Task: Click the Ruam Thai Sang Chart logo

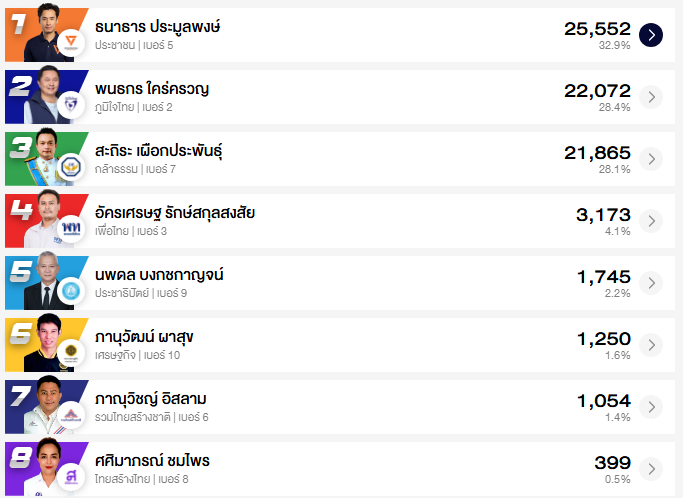Action: tap(71, 414)
